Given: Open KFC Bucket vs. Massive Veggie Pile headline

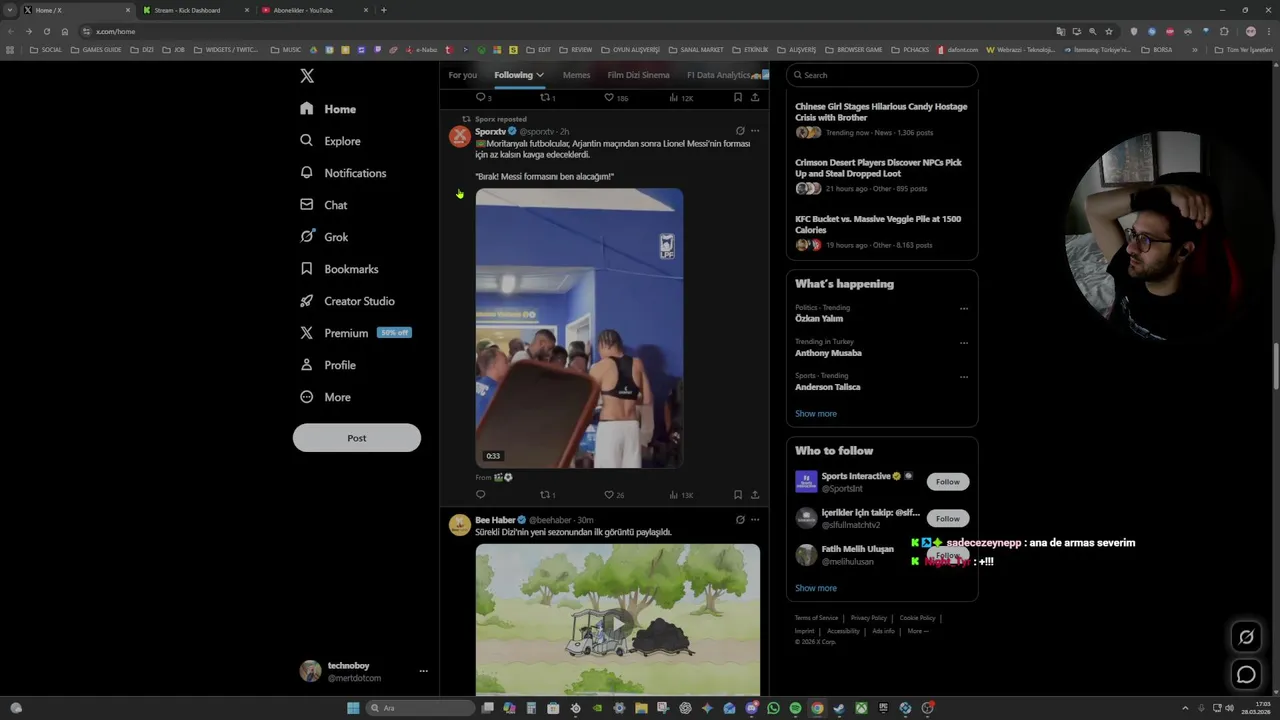Looking at the screenshot, I should tap(878, 224).
